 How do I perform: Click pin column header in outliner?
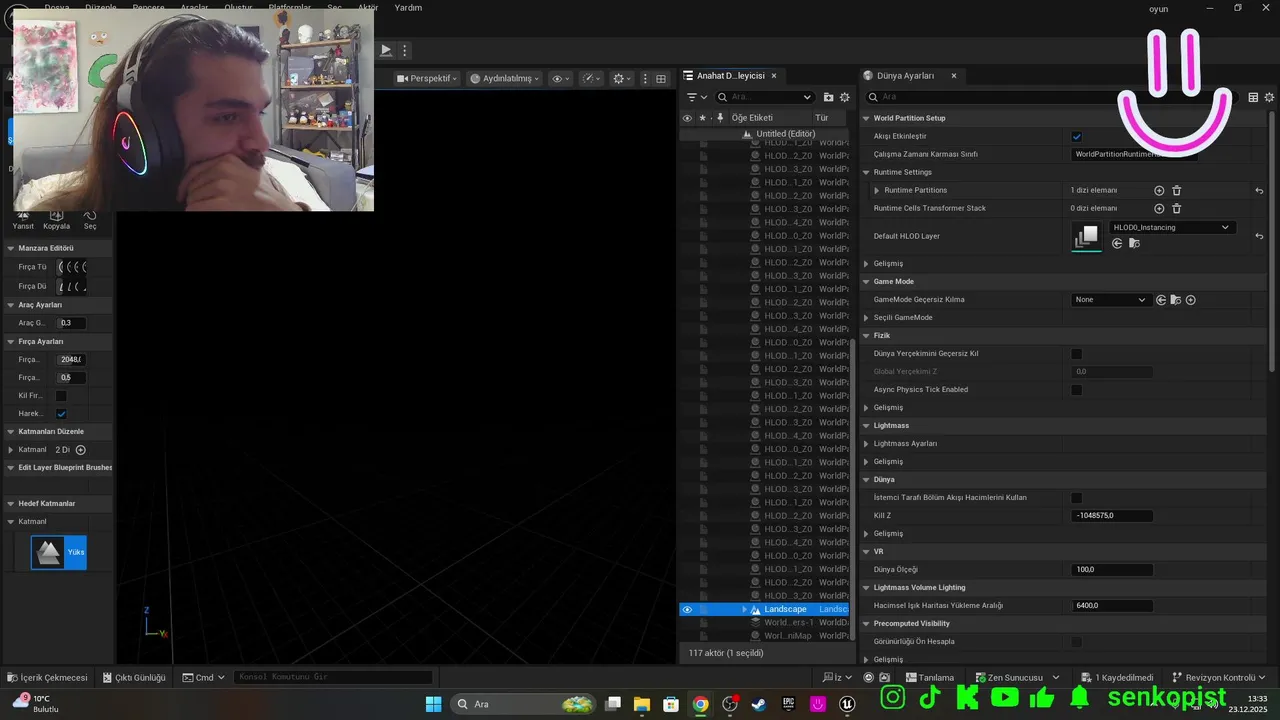(720, 118)
